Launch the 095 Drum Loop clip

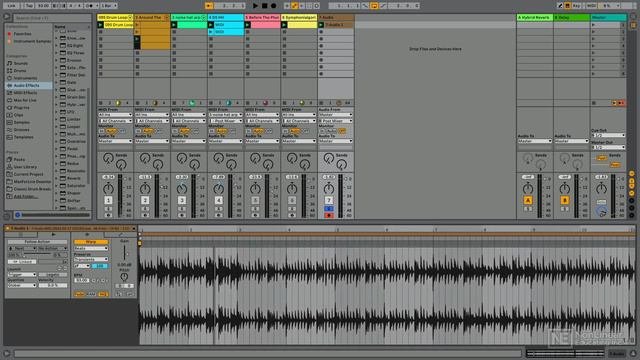click(100, 25)
